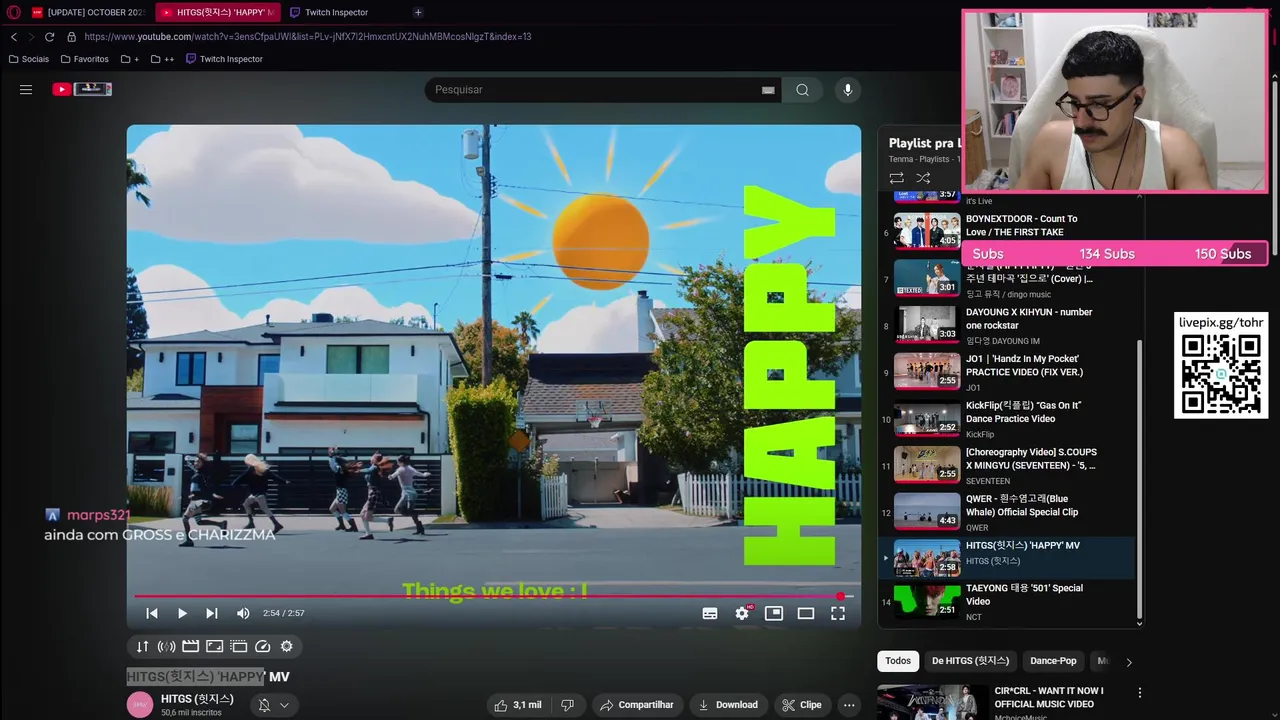Click the search magnifier button
Image resolution: width=1280 pixels, height=720 pixels.
pos(802,90)
